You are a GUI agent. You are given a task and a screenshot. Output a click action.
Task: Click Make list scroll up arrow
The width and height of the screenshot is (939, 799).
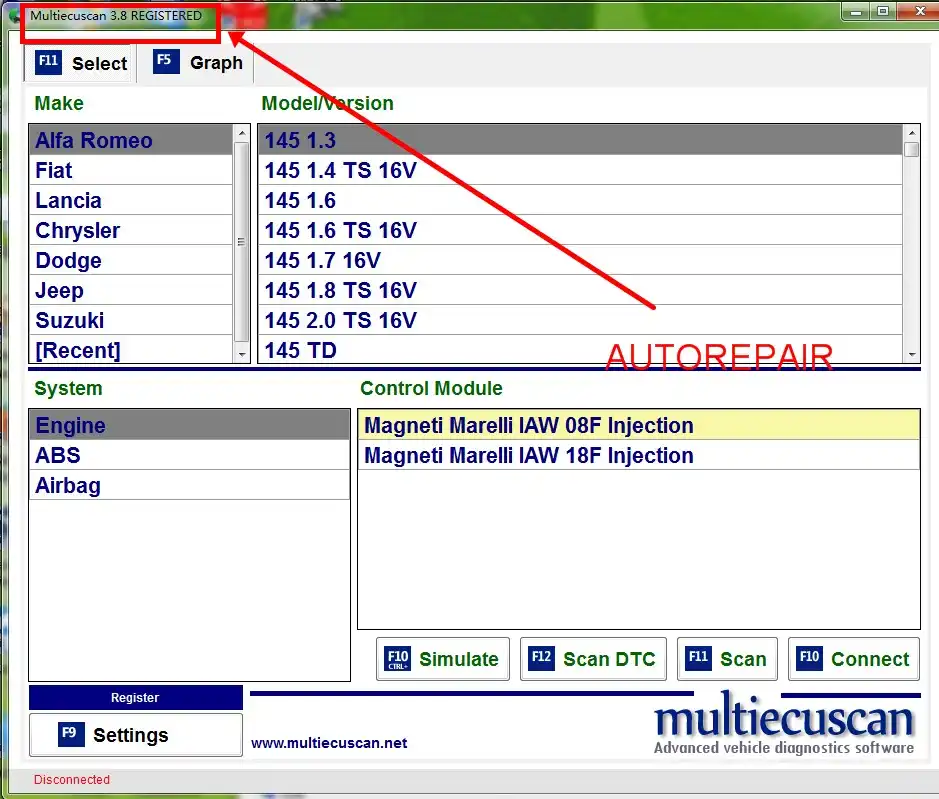click(x=241, y=133)
